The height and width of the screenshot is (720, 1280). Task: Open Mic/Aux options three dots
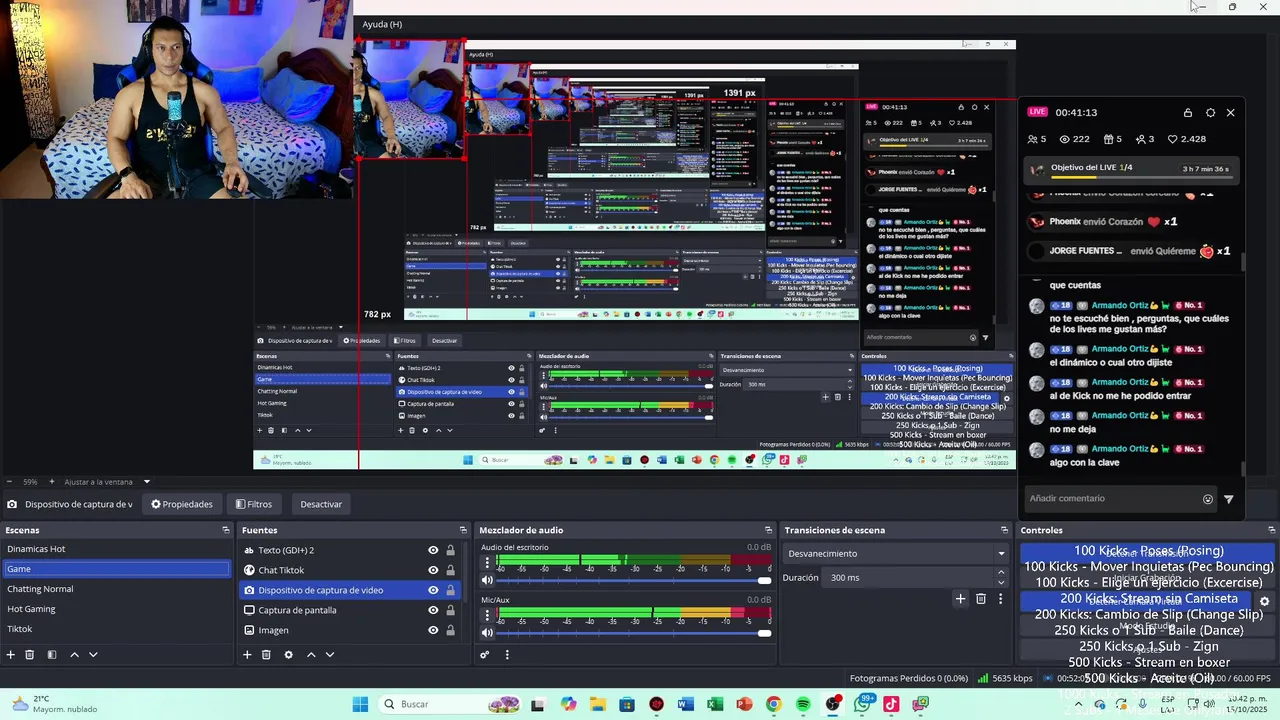pyautogui.click(x=488, y=614)
